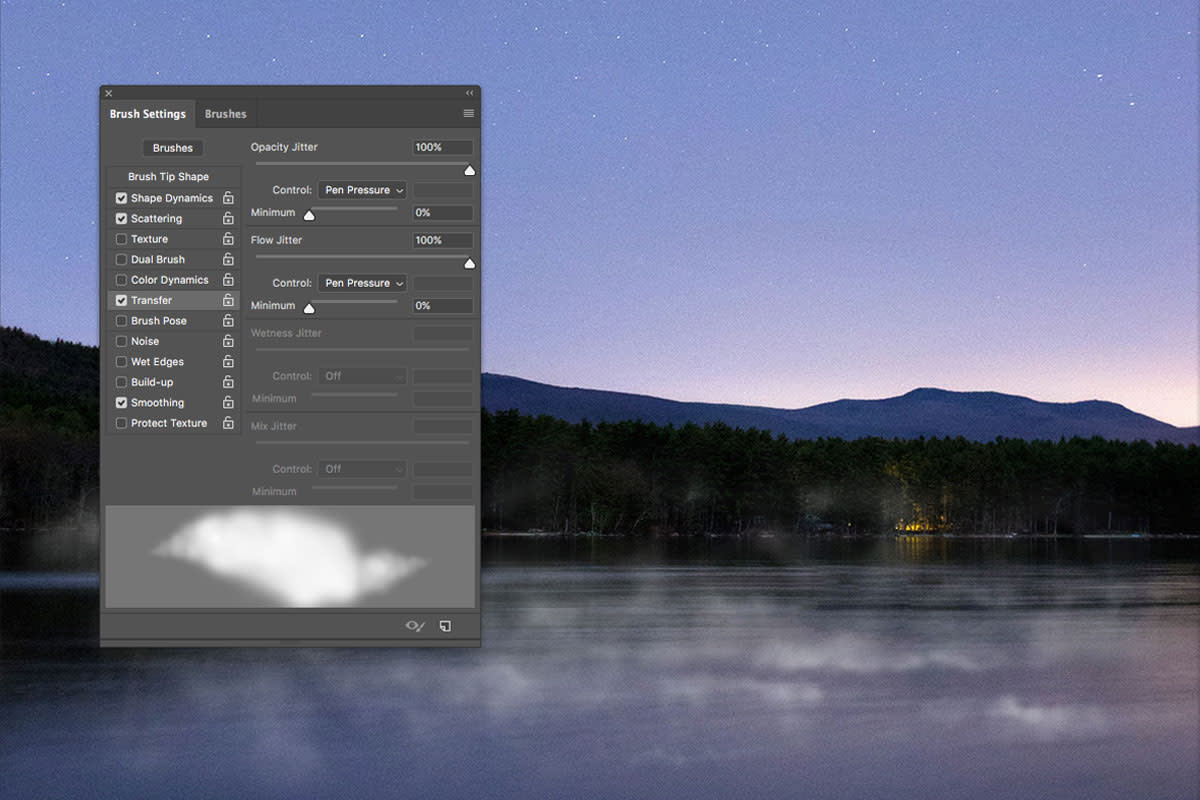
Task: Adjust Opacity Jitter Minimum slider handle
Action: tap(309, 215)
